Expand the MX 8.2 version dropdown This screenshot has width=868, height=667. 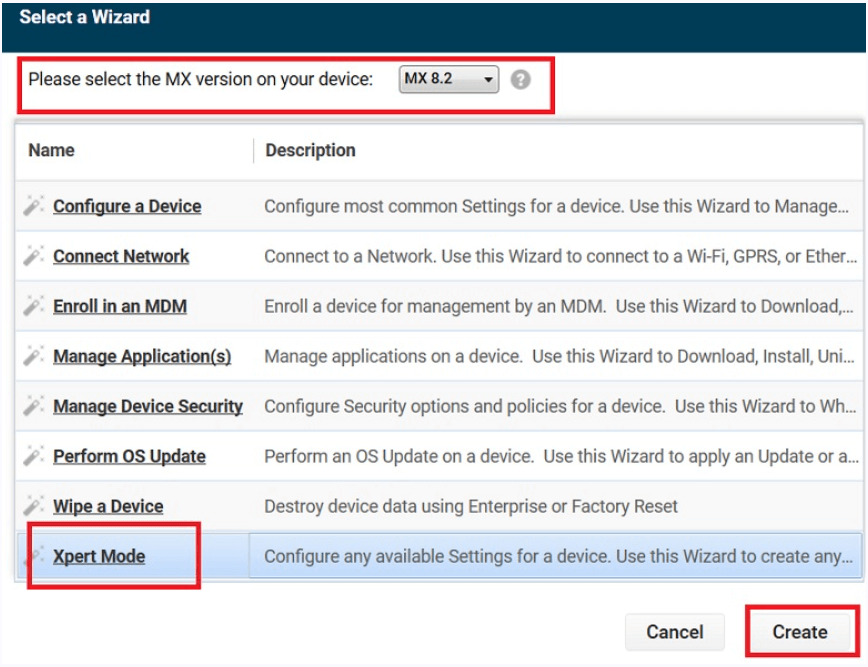[x=449, y=79]
